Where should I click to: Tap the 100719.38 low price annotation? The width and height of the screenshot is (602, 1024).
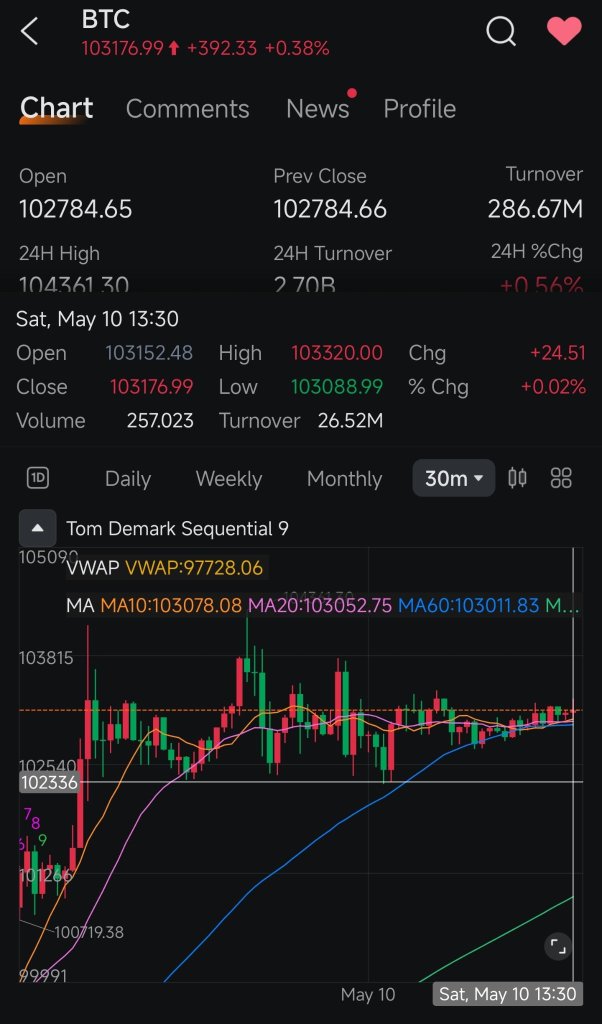point(89,932)
